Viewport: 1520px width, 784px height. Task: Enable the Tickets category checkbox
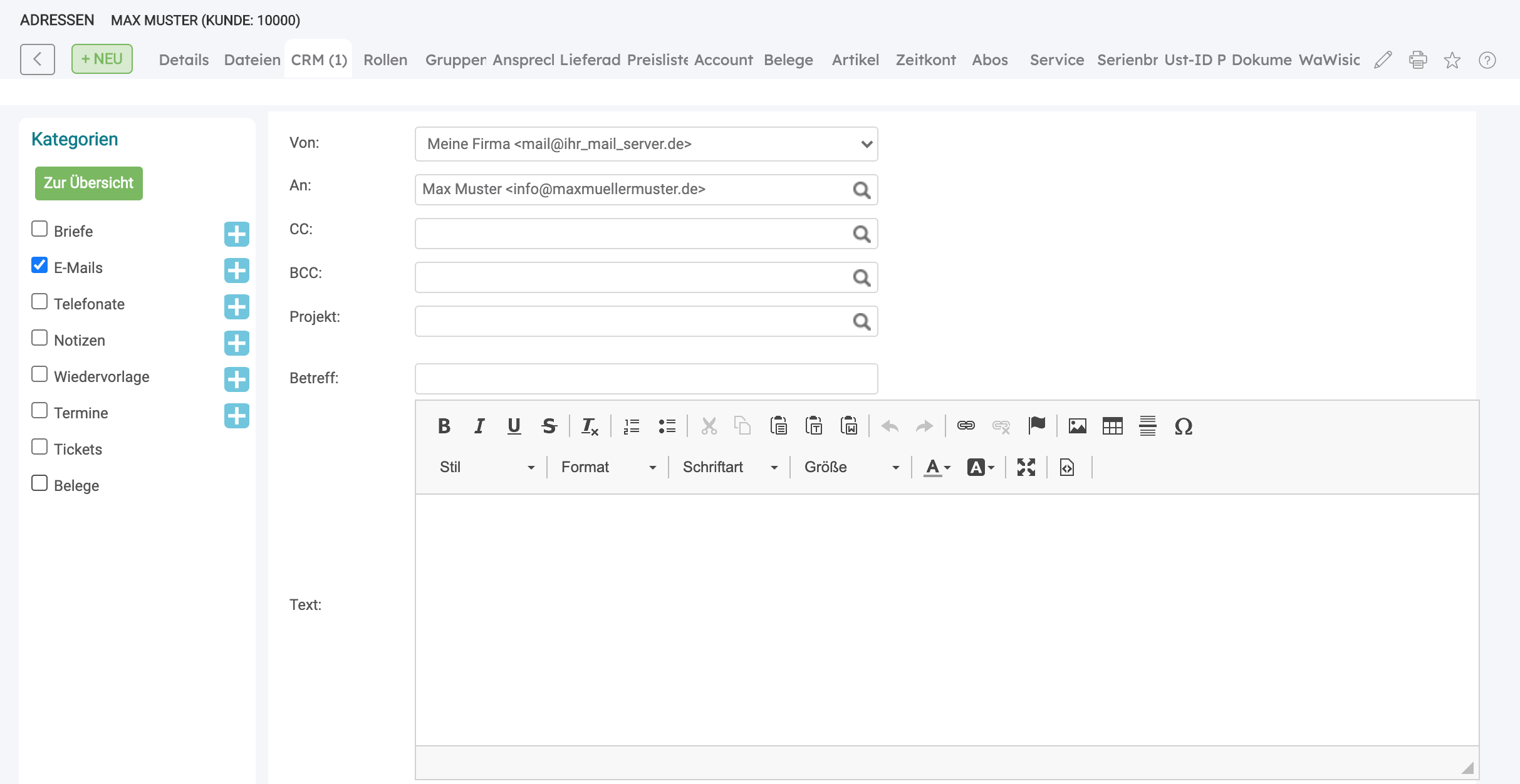pyautogui.click(x=39, y=447)
